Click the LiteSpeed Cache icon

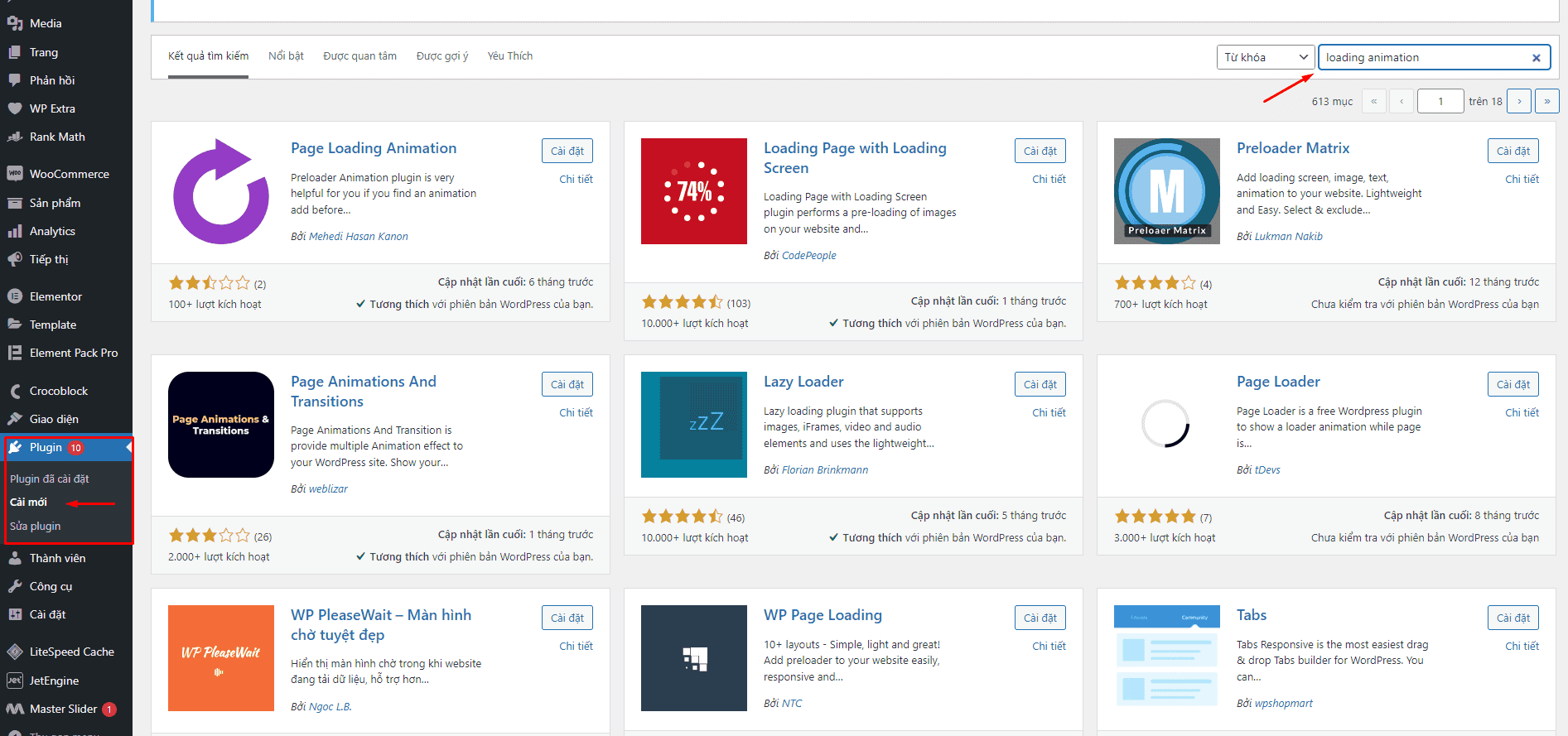point(15,652)
